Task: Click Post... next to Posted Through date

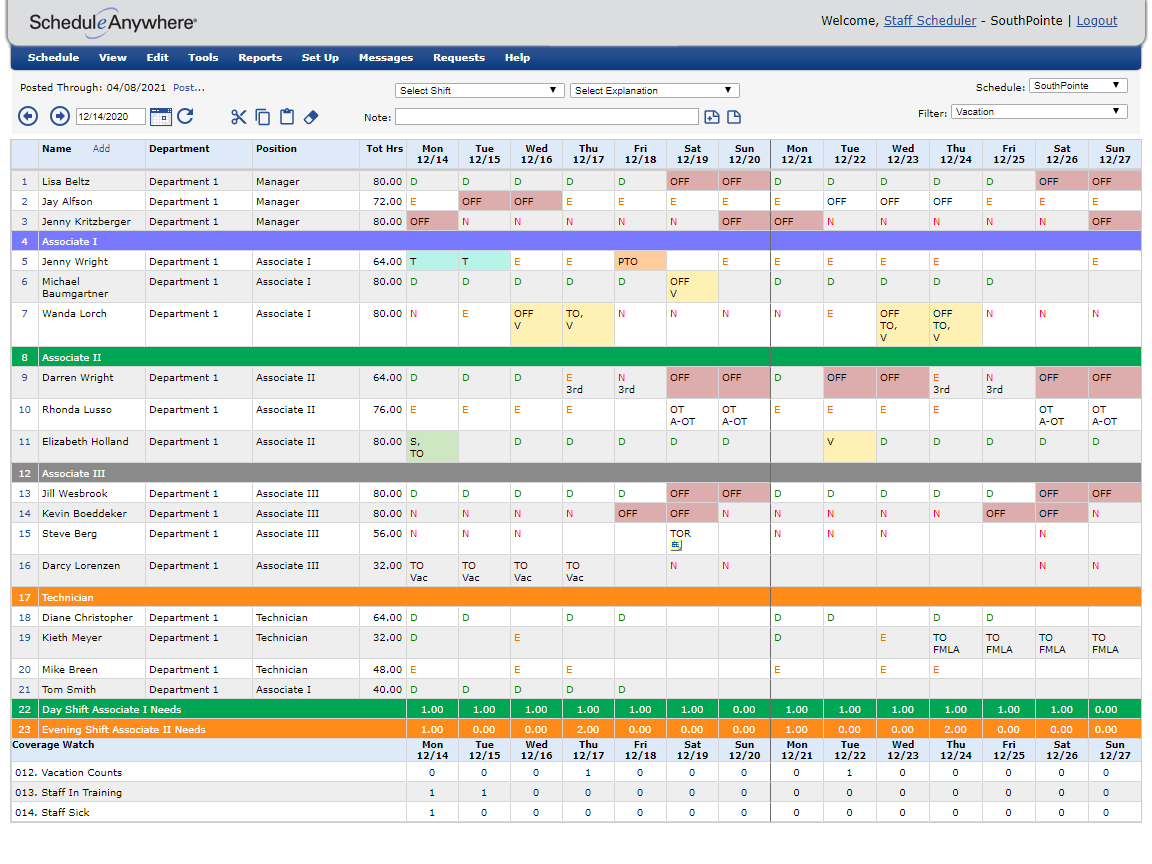Action: pyautogui.click(x=187, y=88)
